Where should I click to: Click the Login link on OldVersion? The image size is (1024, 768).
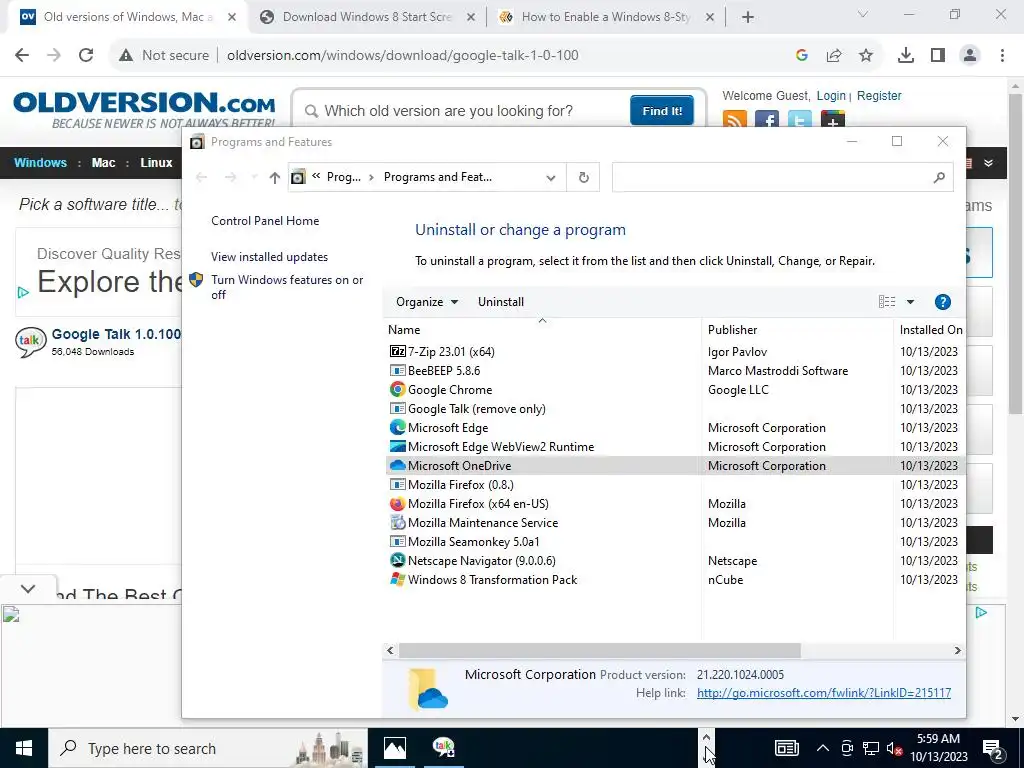[831, 95]
